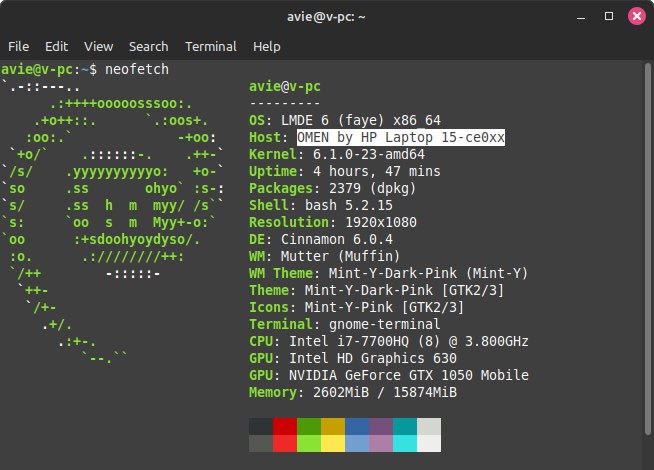Open the File menu
This screenshot has width=654, height=470.
point(18,46)
